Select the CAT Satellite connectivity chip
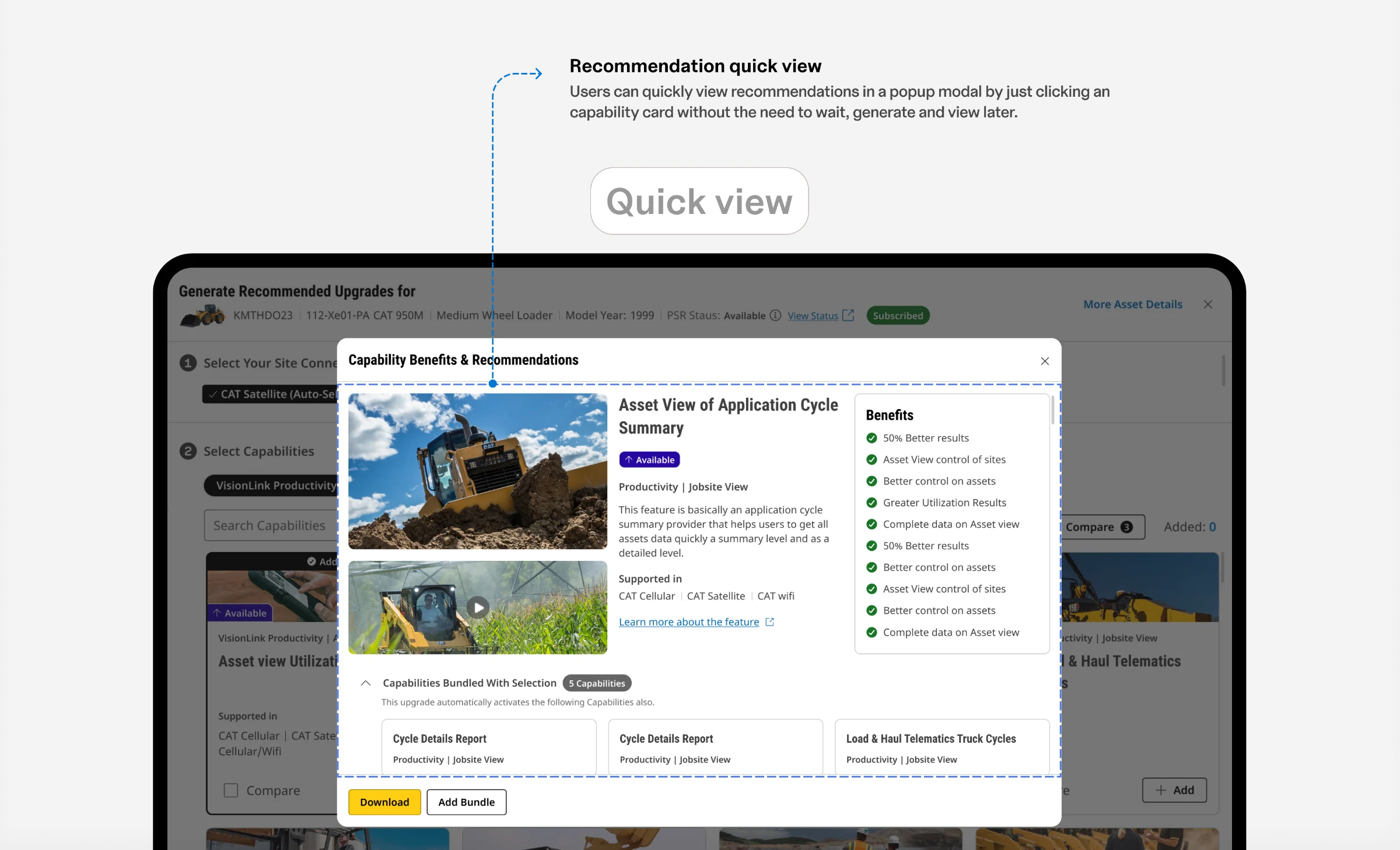This screenshot has height=850, width=1400. pyautogui.click(x=270, y=394)
